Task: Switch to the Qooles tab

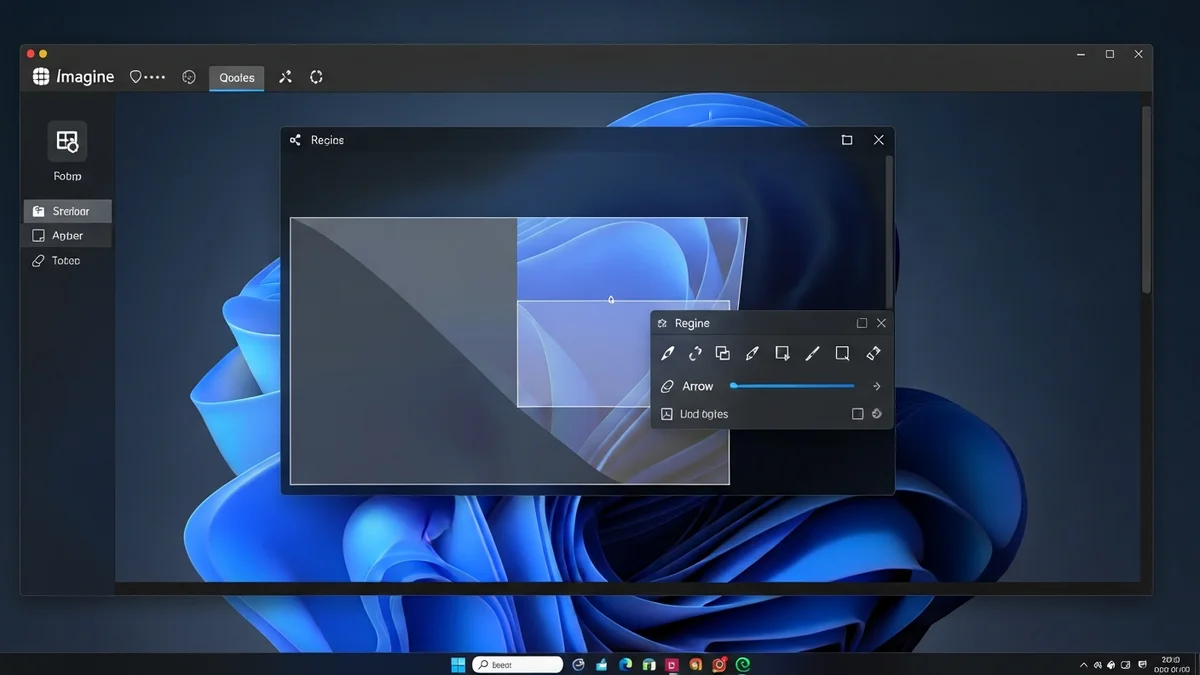Action: (237, 78)
